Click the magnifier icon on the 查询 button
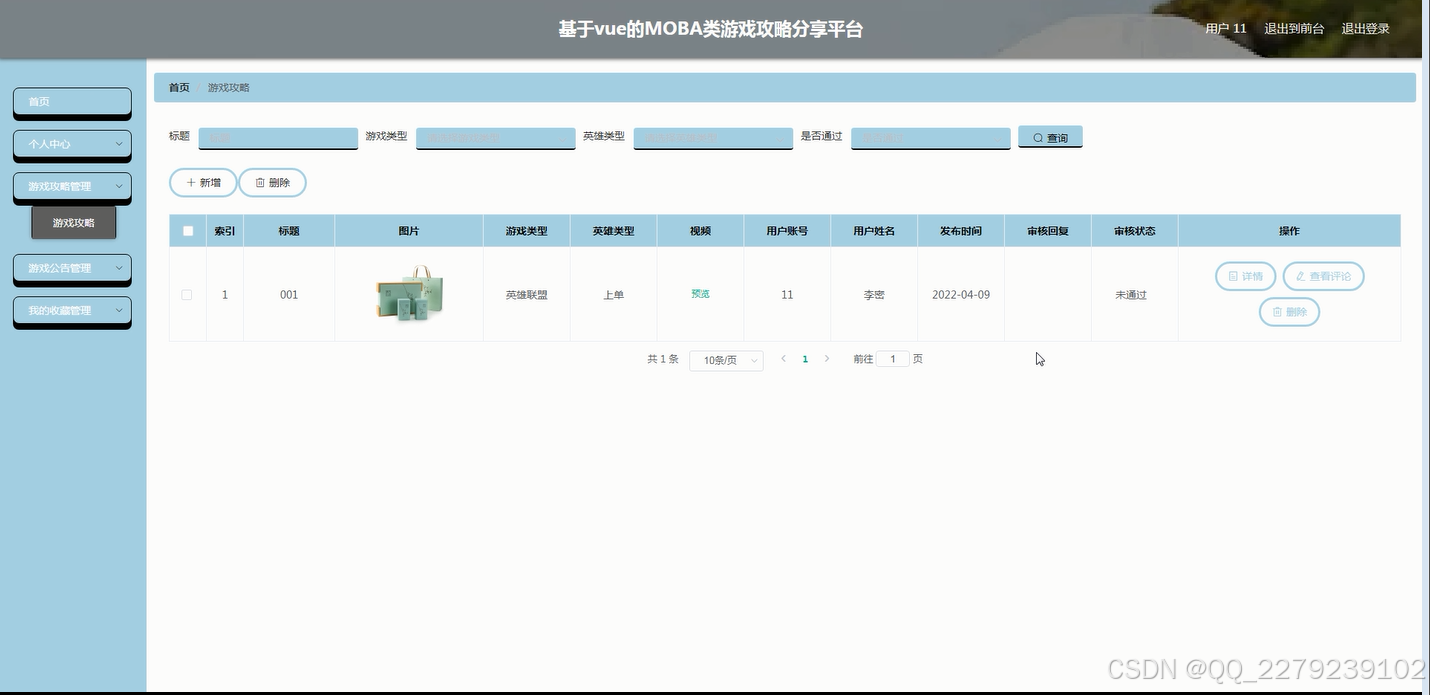The image size is (1430, 695). (1039, 137)
